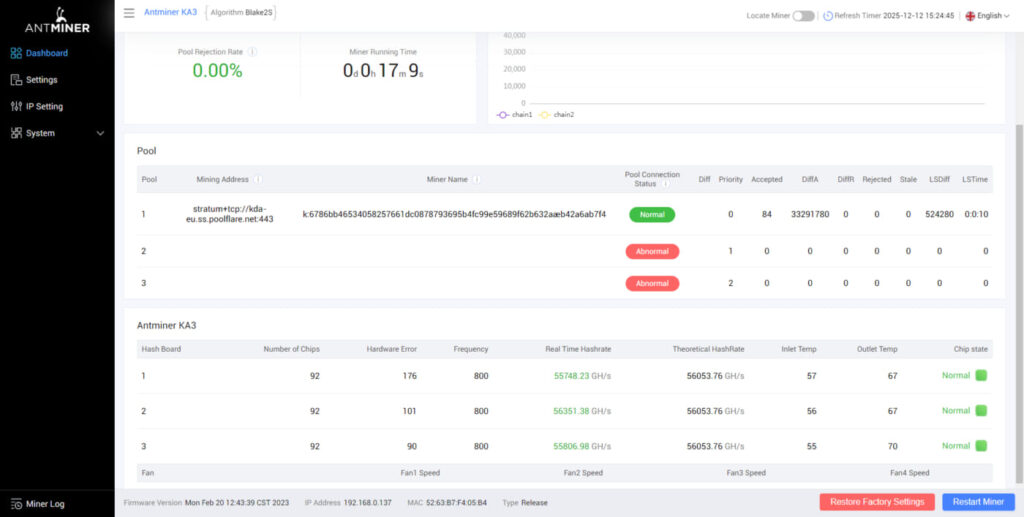This screenshot has height=517, width=1024.
Task: Expand the System menu chevron
Action: point(100,133)
